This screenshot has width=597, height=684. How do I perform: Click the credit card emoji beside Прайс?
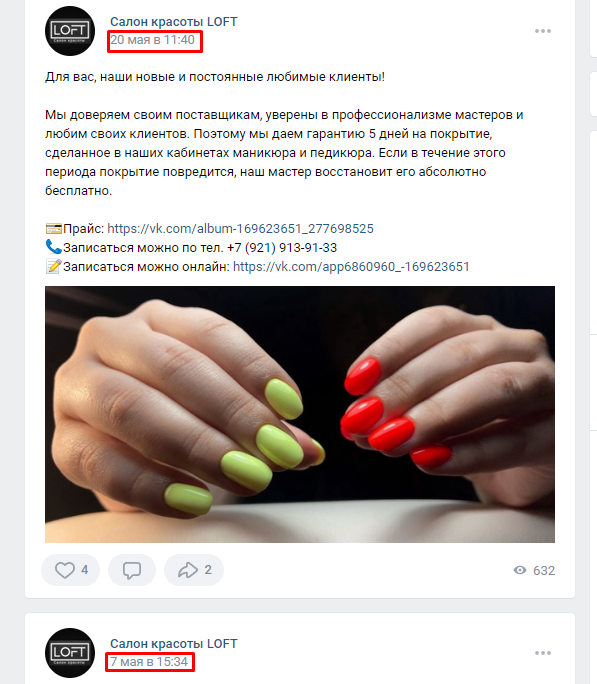54,229
